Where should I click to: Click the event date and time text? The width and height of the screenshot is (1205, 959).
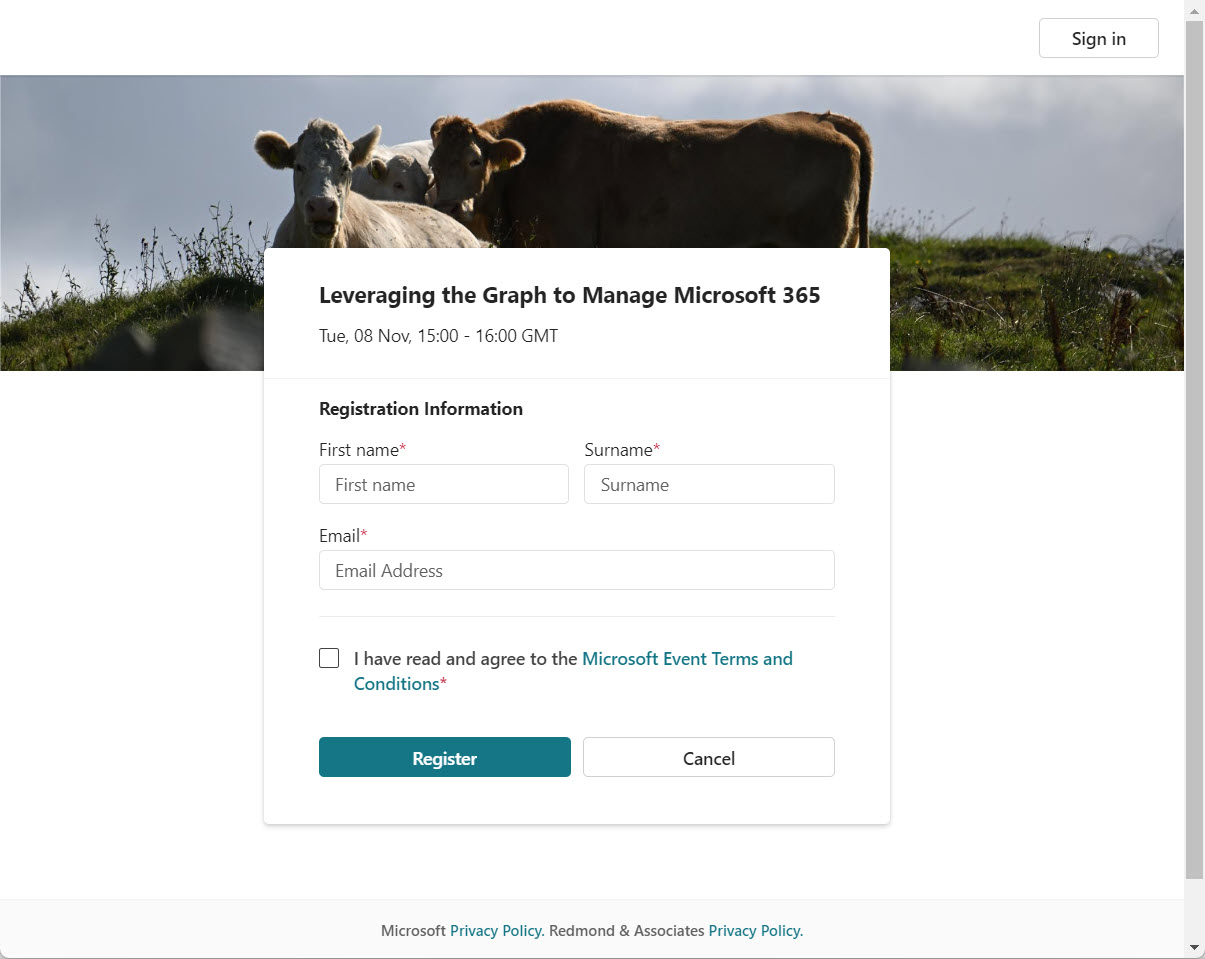tap(438, 336)
